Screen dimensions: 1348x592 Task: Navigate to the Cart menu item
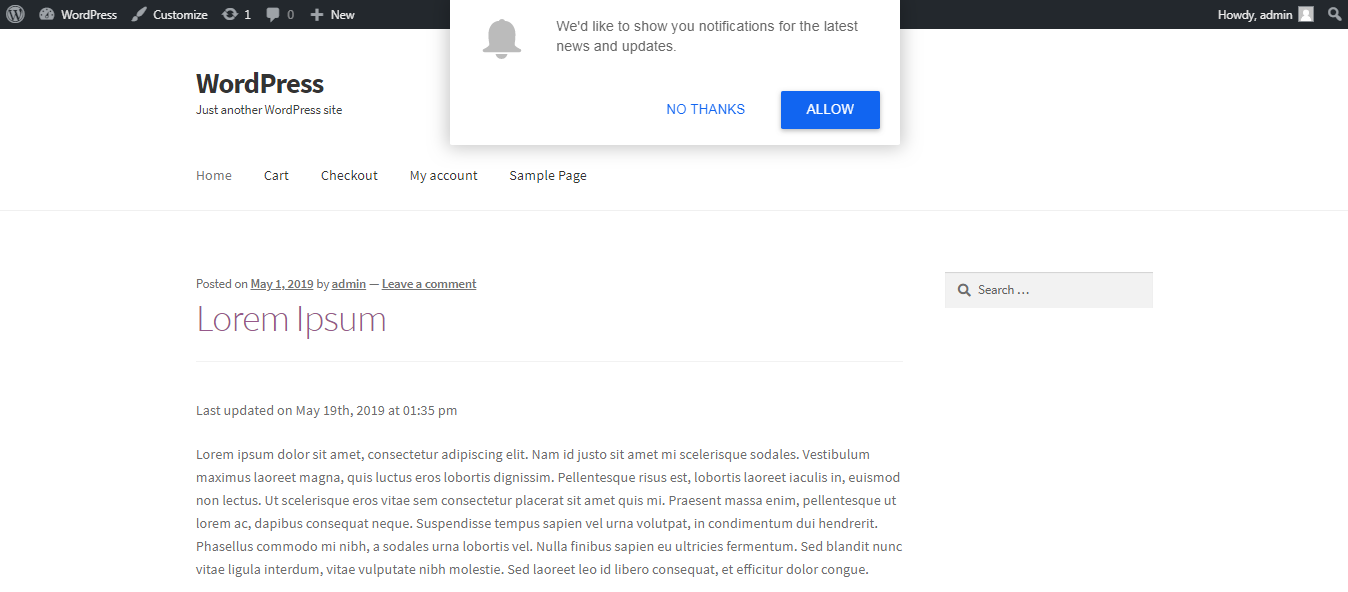point(276,175)
